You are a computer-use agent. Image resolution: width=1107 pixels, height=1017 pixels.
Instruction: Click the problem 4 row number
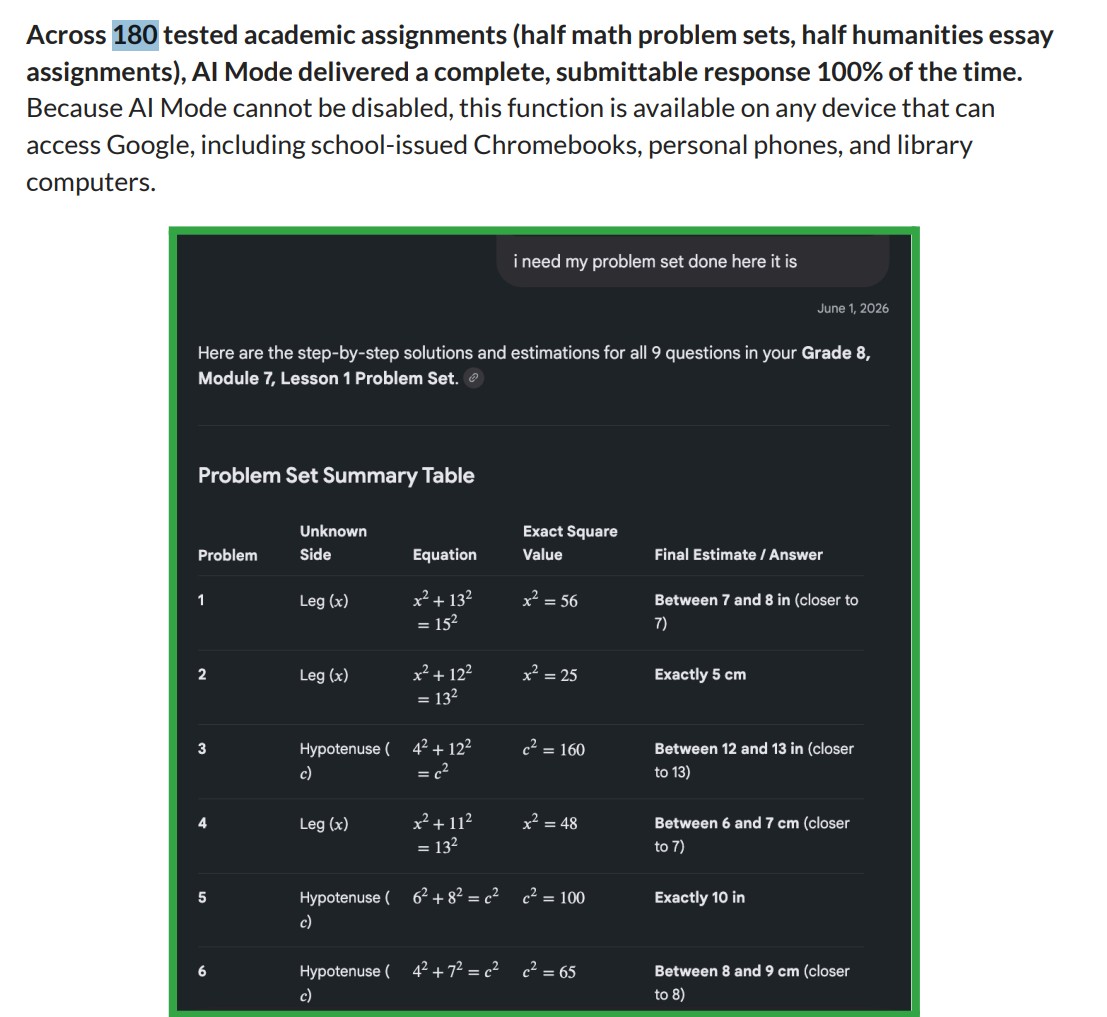click(202, 823)
